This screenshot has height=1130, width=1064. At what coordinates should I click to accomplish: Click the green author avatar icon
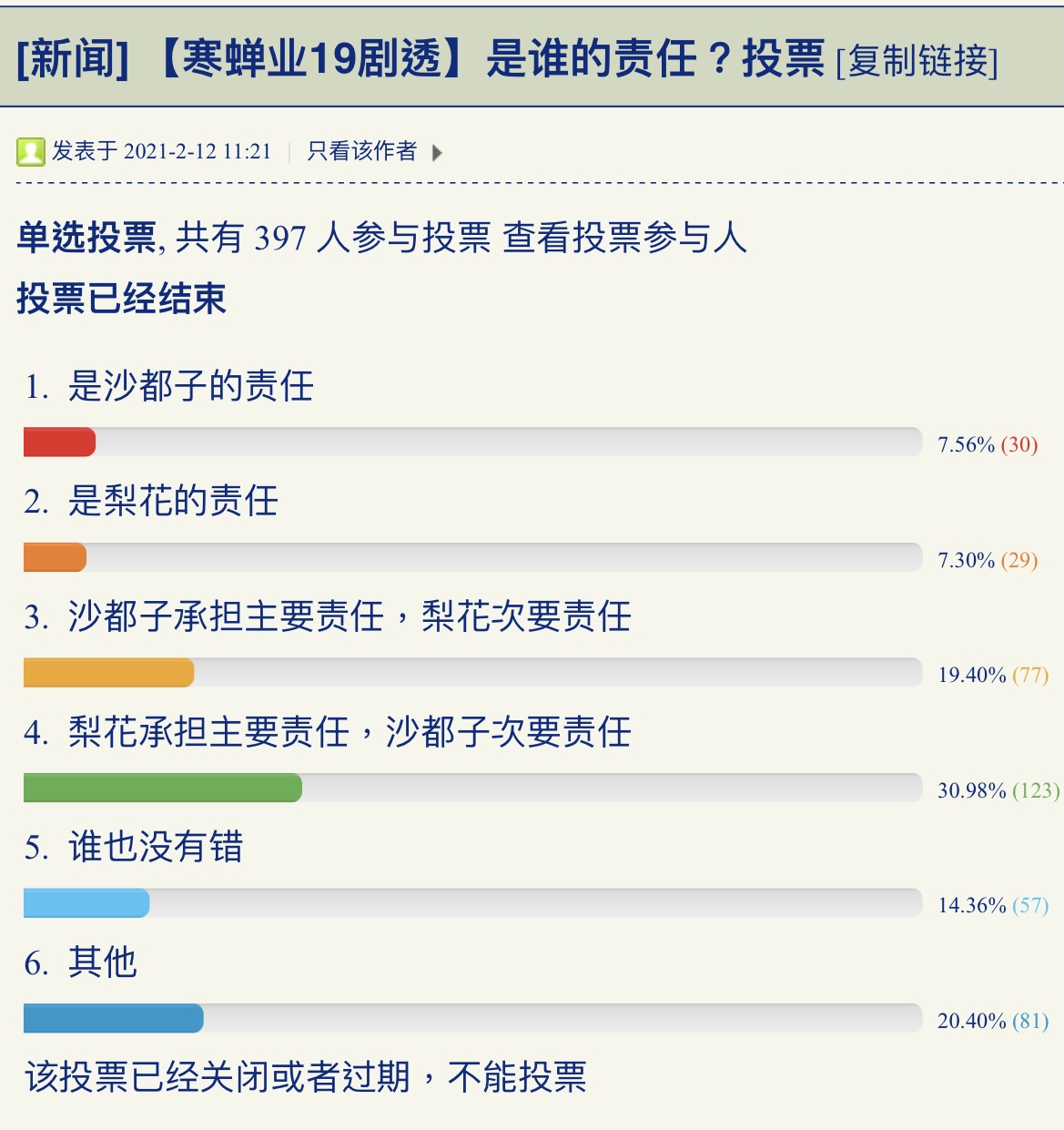tap(30, 152)
